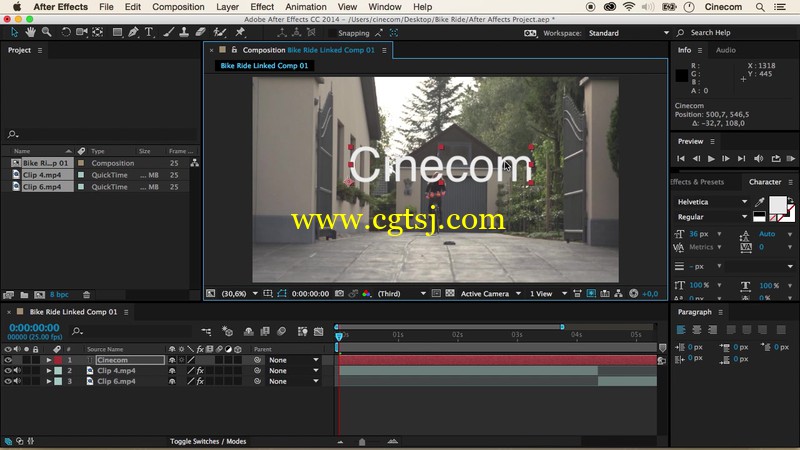Play the preview

711,159
